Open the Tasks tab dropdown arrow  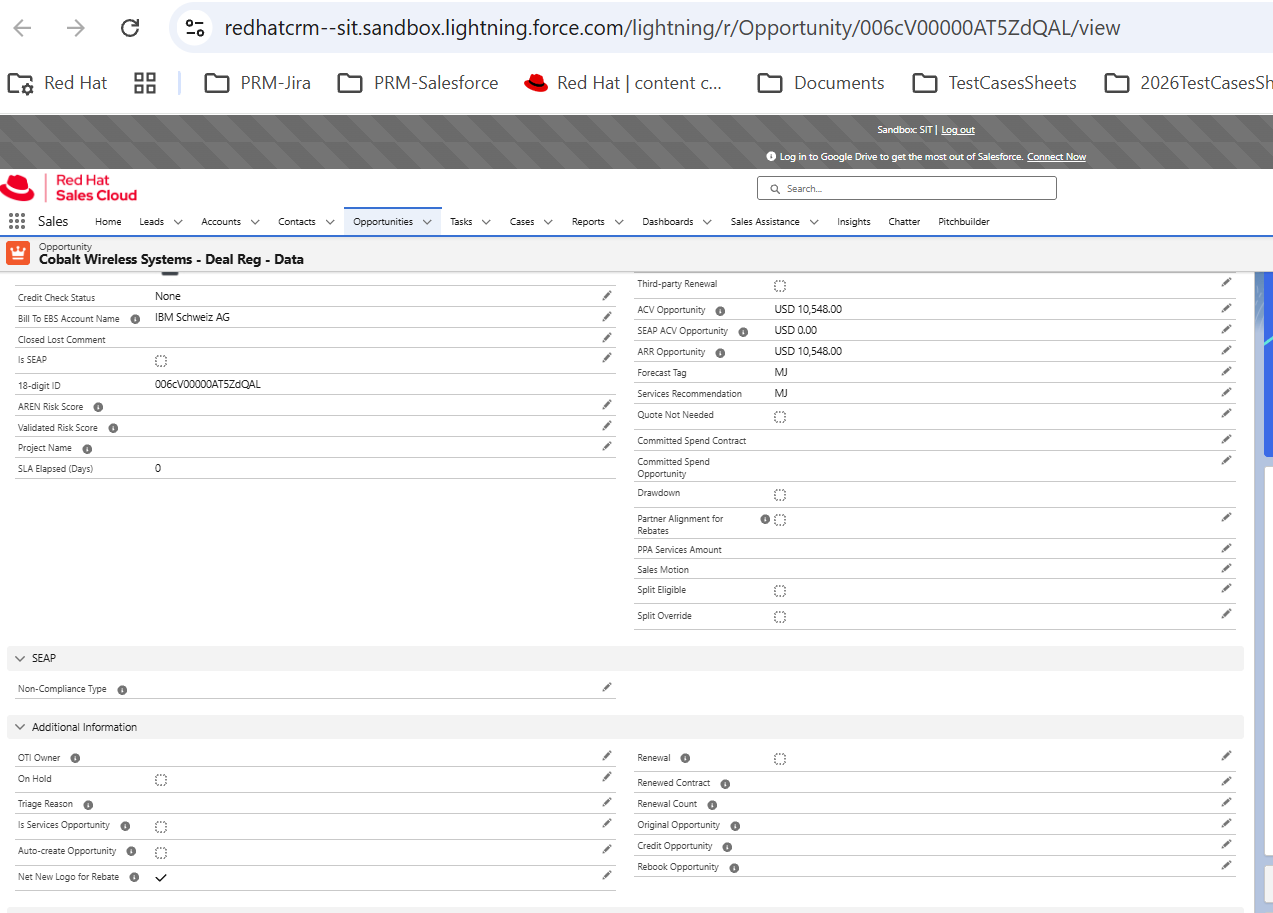(486, 222)
